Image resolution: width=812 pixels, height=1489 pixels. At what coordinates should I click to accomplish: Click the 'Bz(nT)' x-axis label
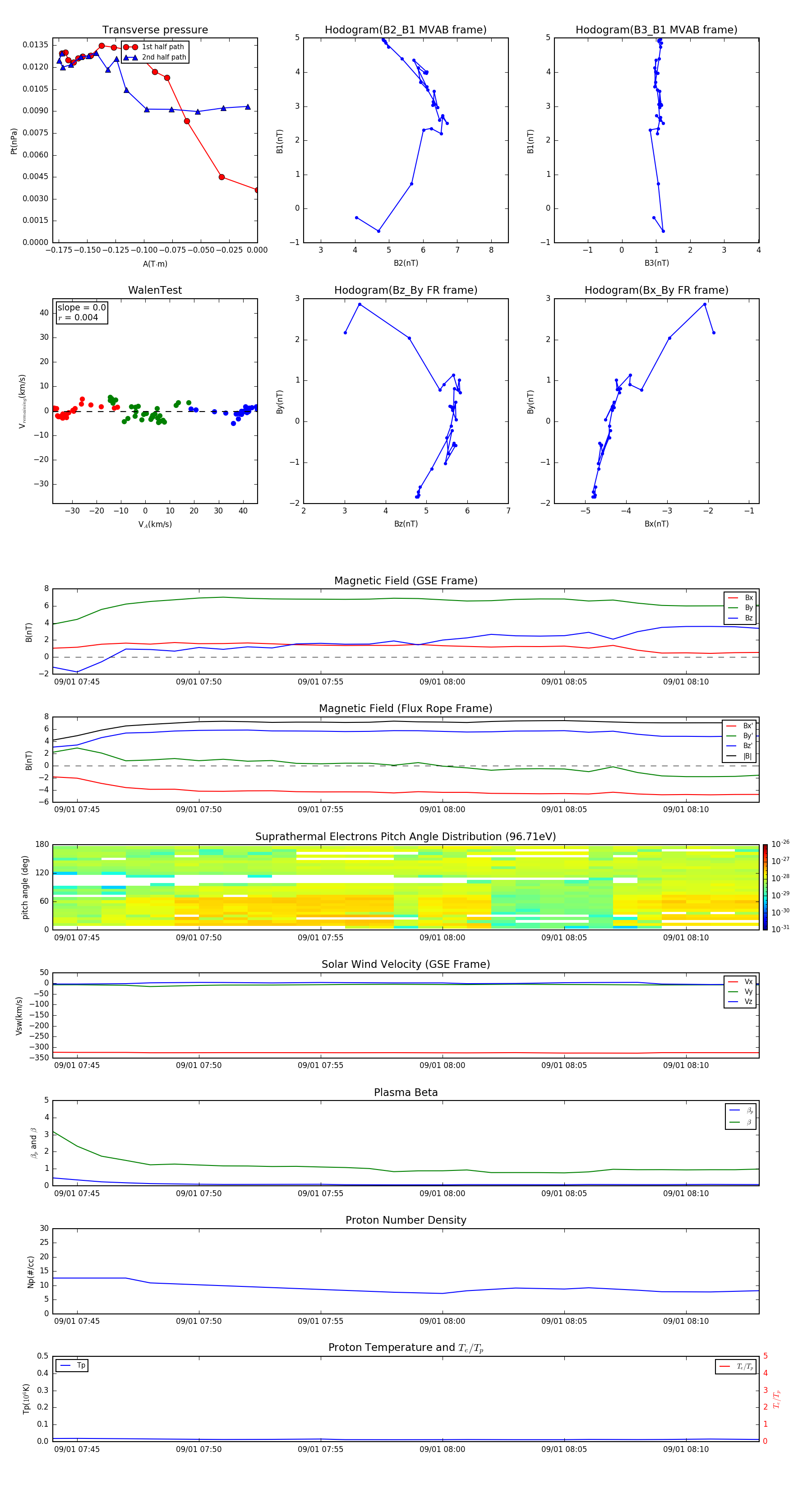tap(406, 524)
